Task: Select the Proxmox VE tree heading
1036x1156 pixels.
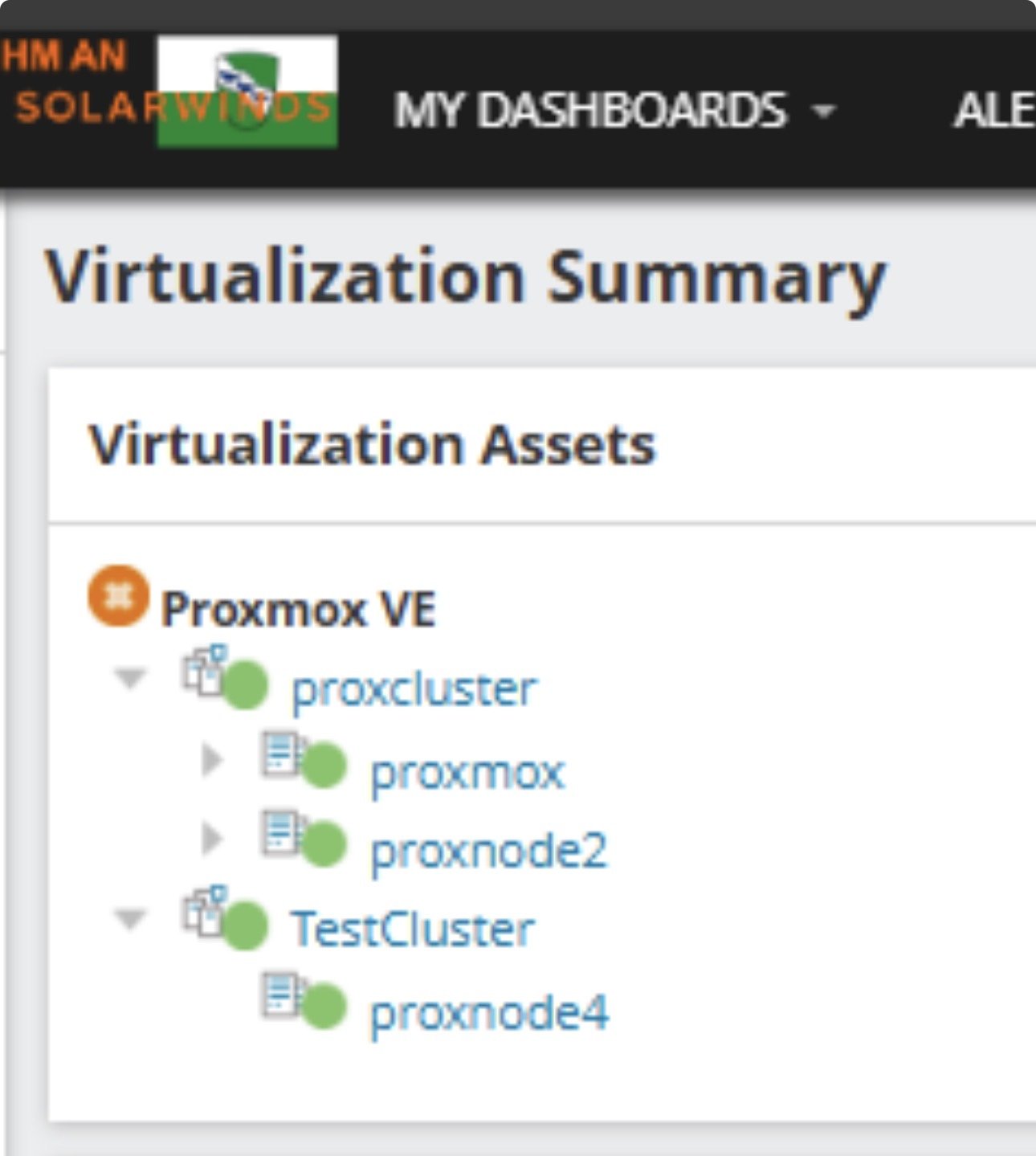Action: (x=298, y=609)
